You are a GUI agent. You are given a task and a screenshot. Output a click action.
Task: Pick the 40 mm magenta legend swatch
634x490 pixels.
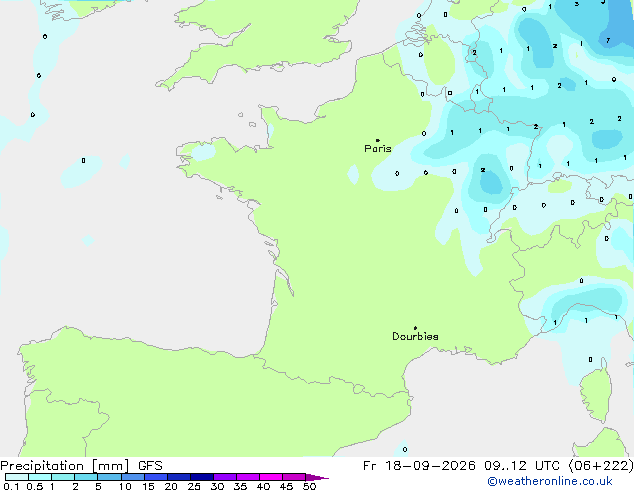[x=271, y=477]
